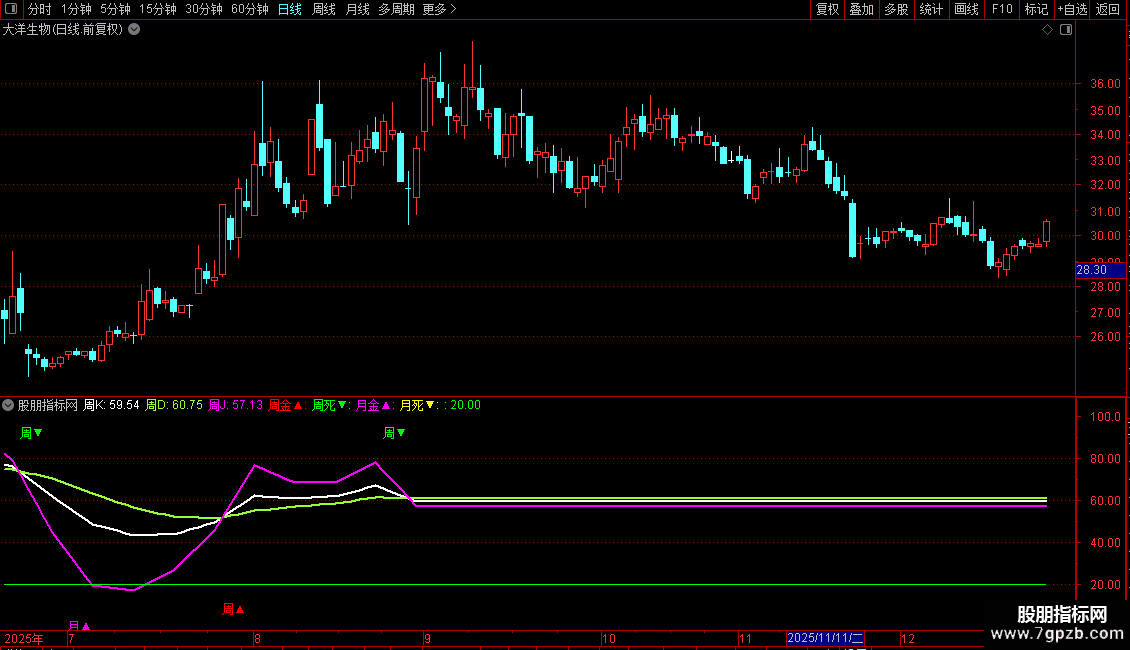The image size is (1130, 650).
Task: Click the red 周 up-arrow signal marker
Action: click(x=233, y=609)
